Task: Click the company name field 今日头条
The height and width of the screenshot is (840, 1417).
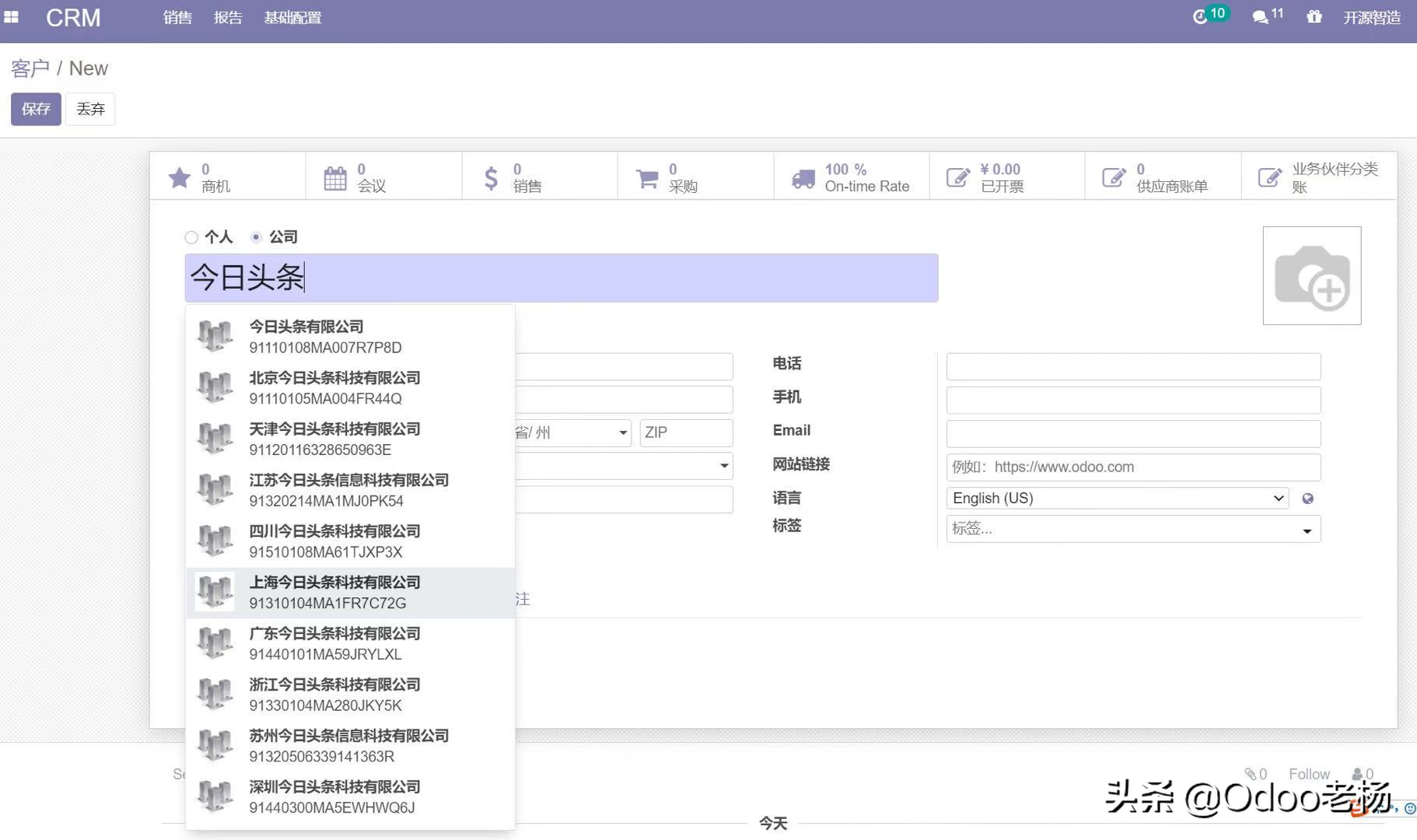Action: 562,278
